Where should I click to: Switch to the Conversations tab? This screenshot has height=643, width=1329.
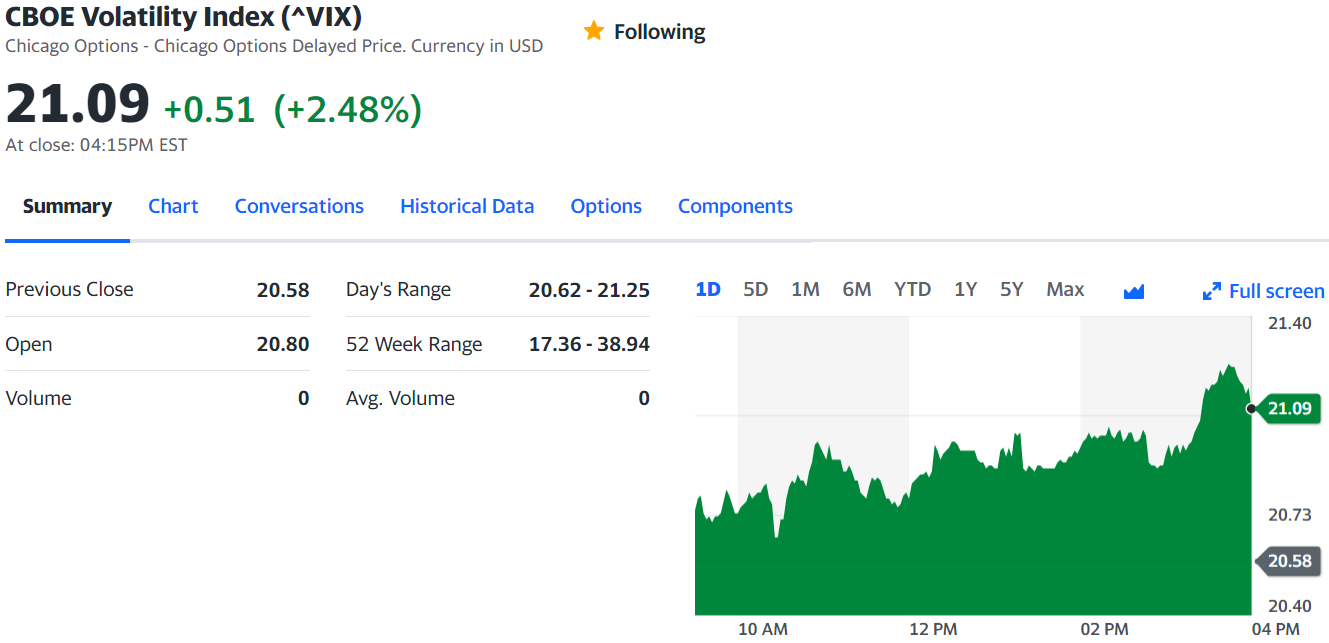pos(299,206)
